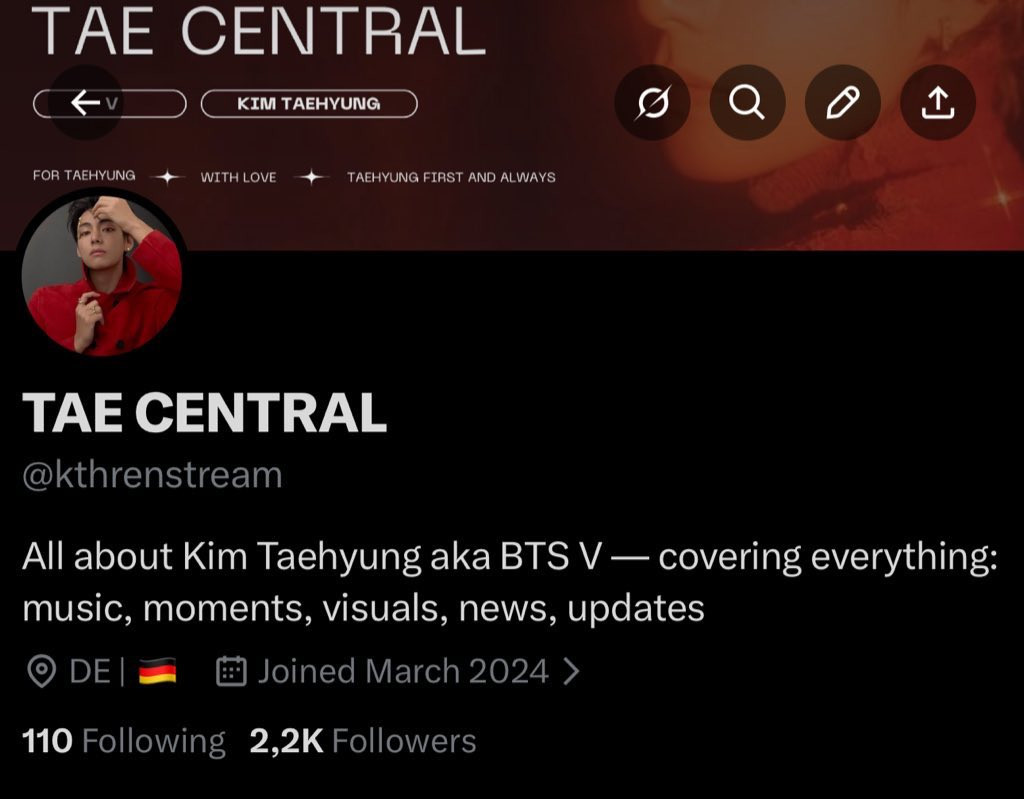Viewport: 1024px width, 799px height.
Task: Expand account info via Joined chevron
Action: tap(571, 671)
